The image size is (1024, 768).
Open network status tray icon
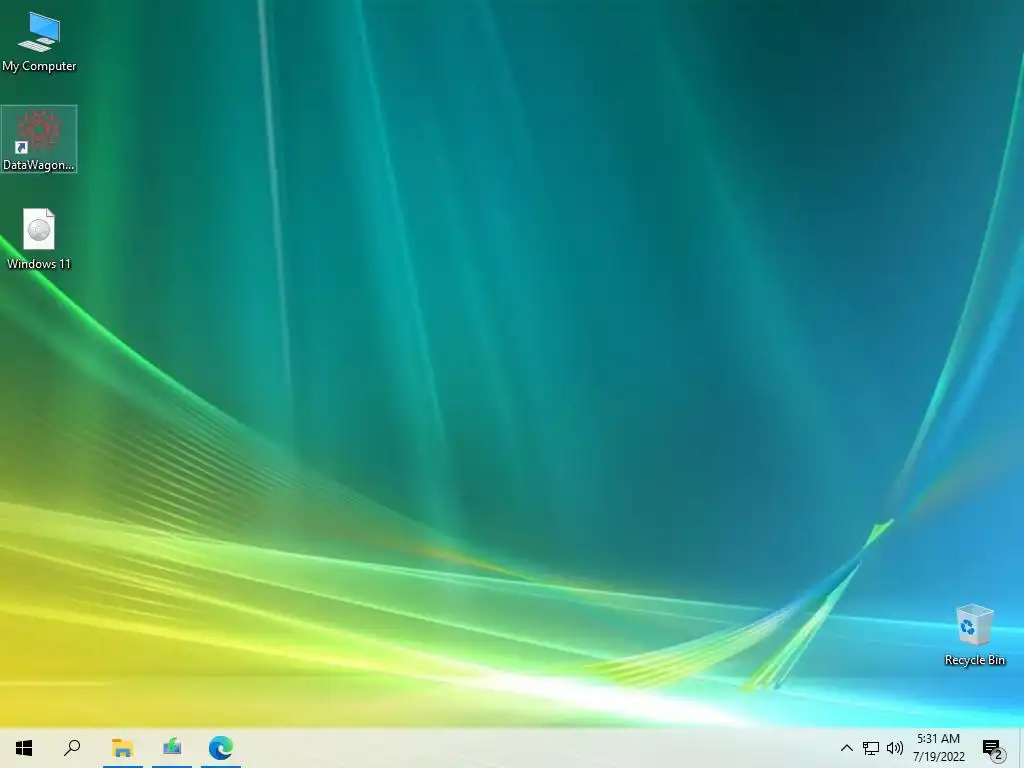[871, 748]
